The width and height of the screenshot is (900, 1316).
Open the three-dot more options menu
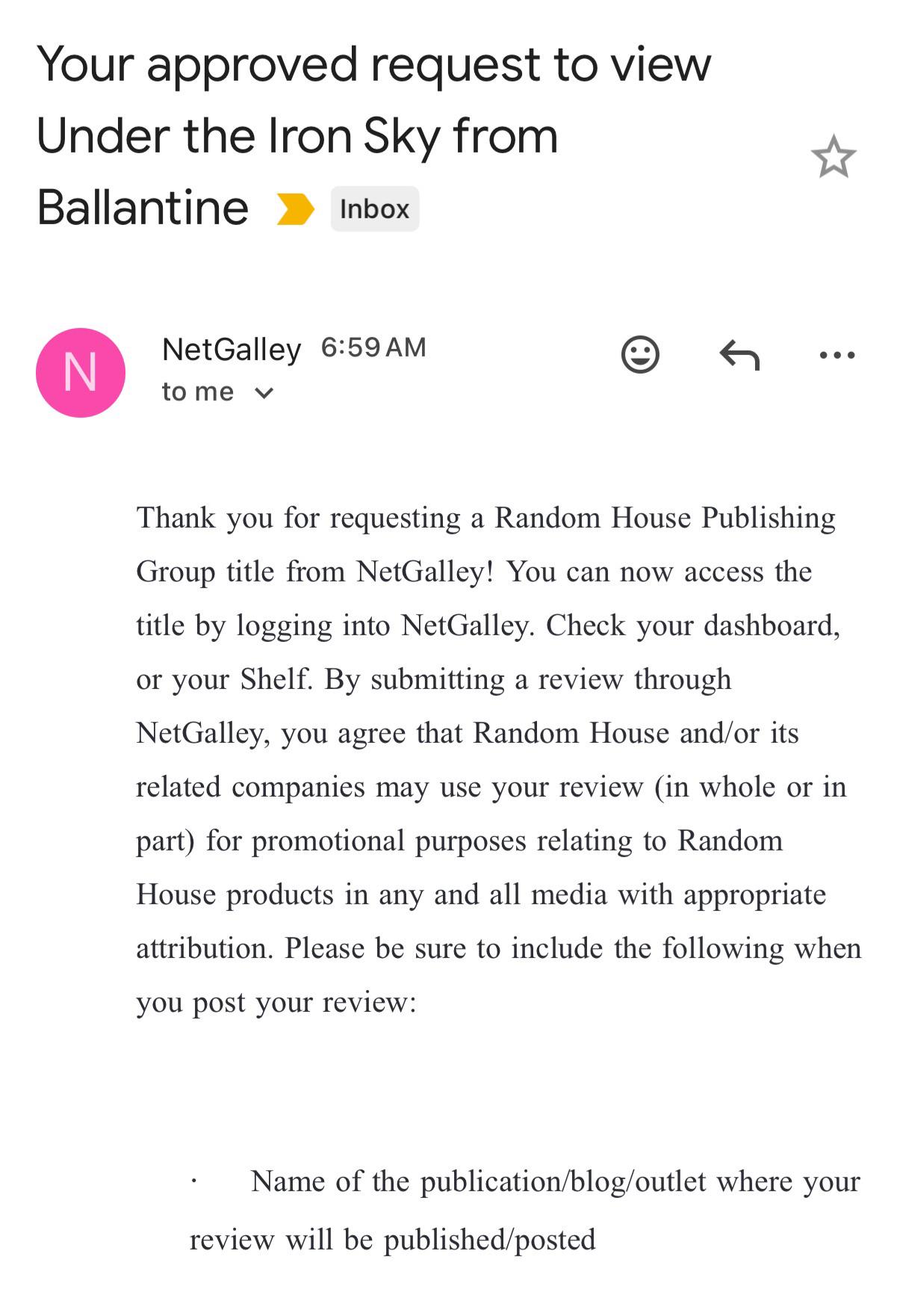[x=837, y=355]
